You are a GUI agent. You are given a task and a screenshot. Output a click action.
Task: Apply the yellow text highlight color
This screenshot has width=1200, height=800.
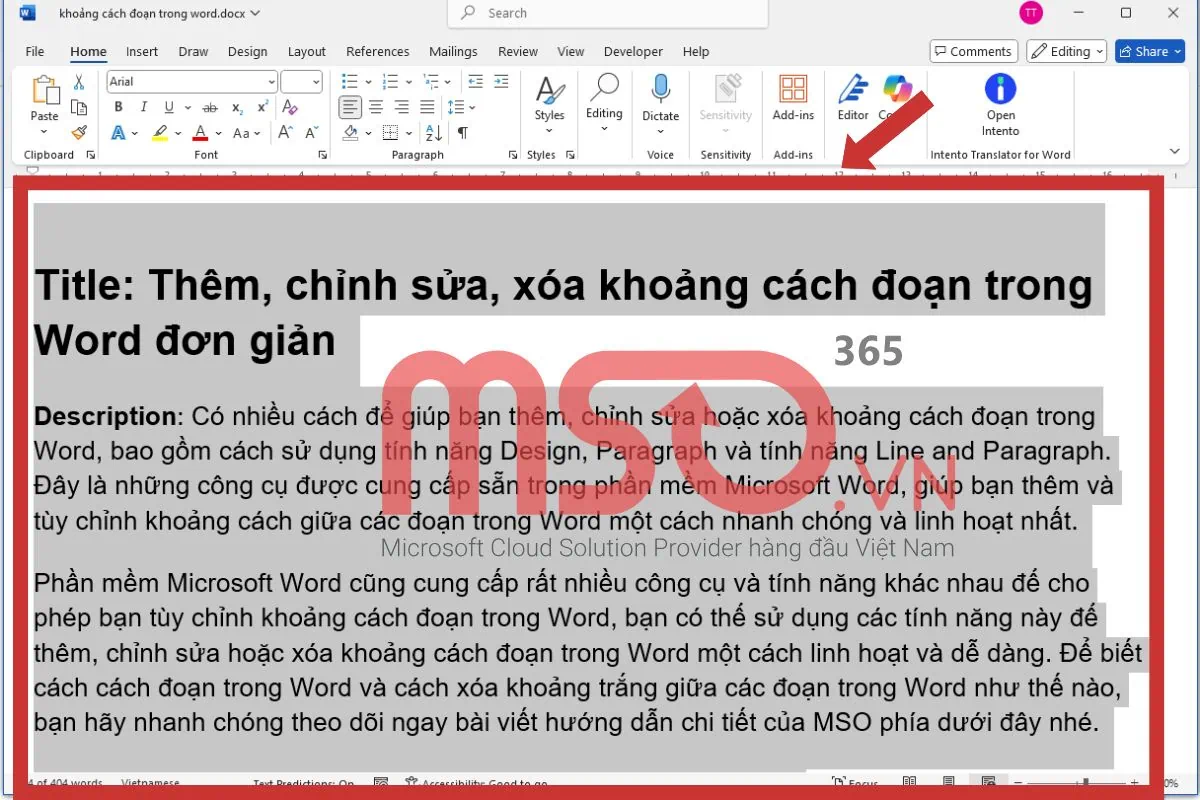(x=160, y=133)
